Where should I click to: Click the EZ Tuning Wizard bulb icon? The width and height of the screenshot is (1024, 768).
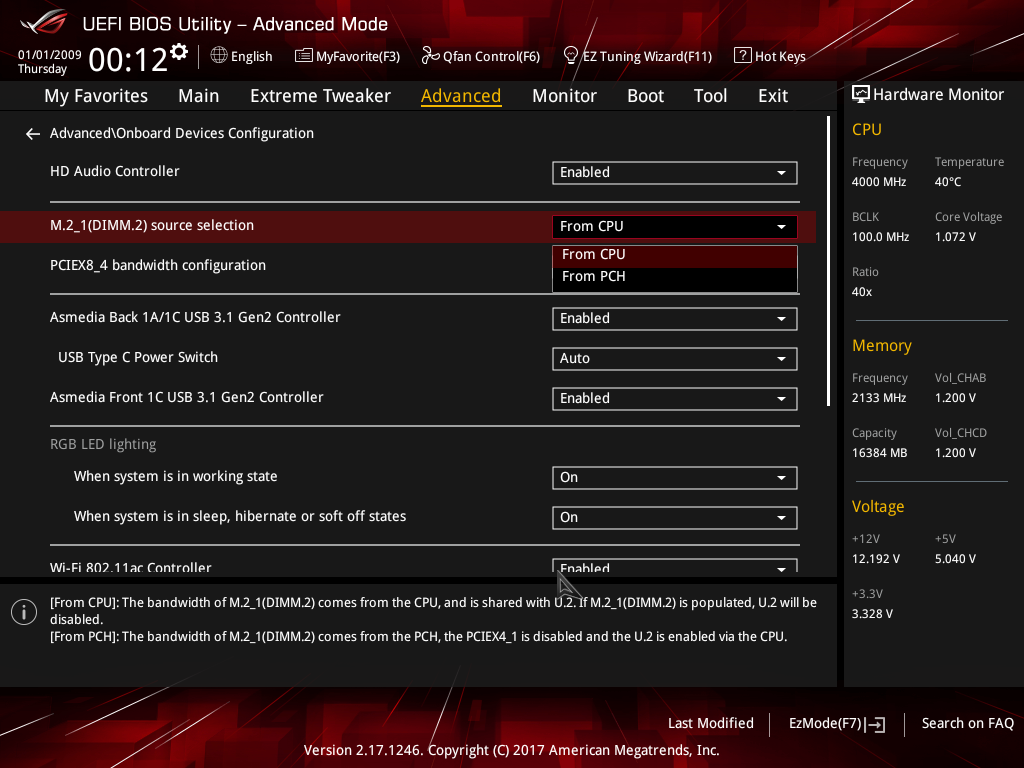pyautogui.click(x=571, y=56)
